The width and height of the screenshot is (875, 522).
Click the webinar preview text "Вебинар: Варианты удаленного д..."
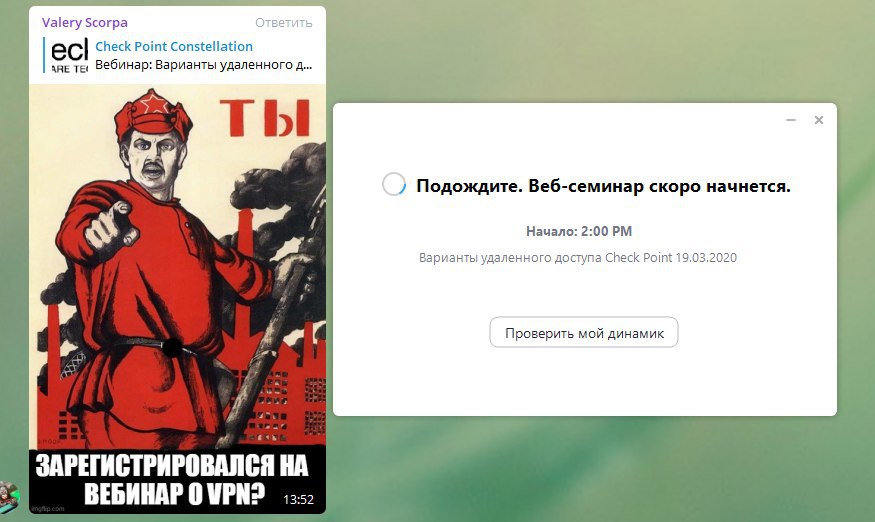point(203,65)
